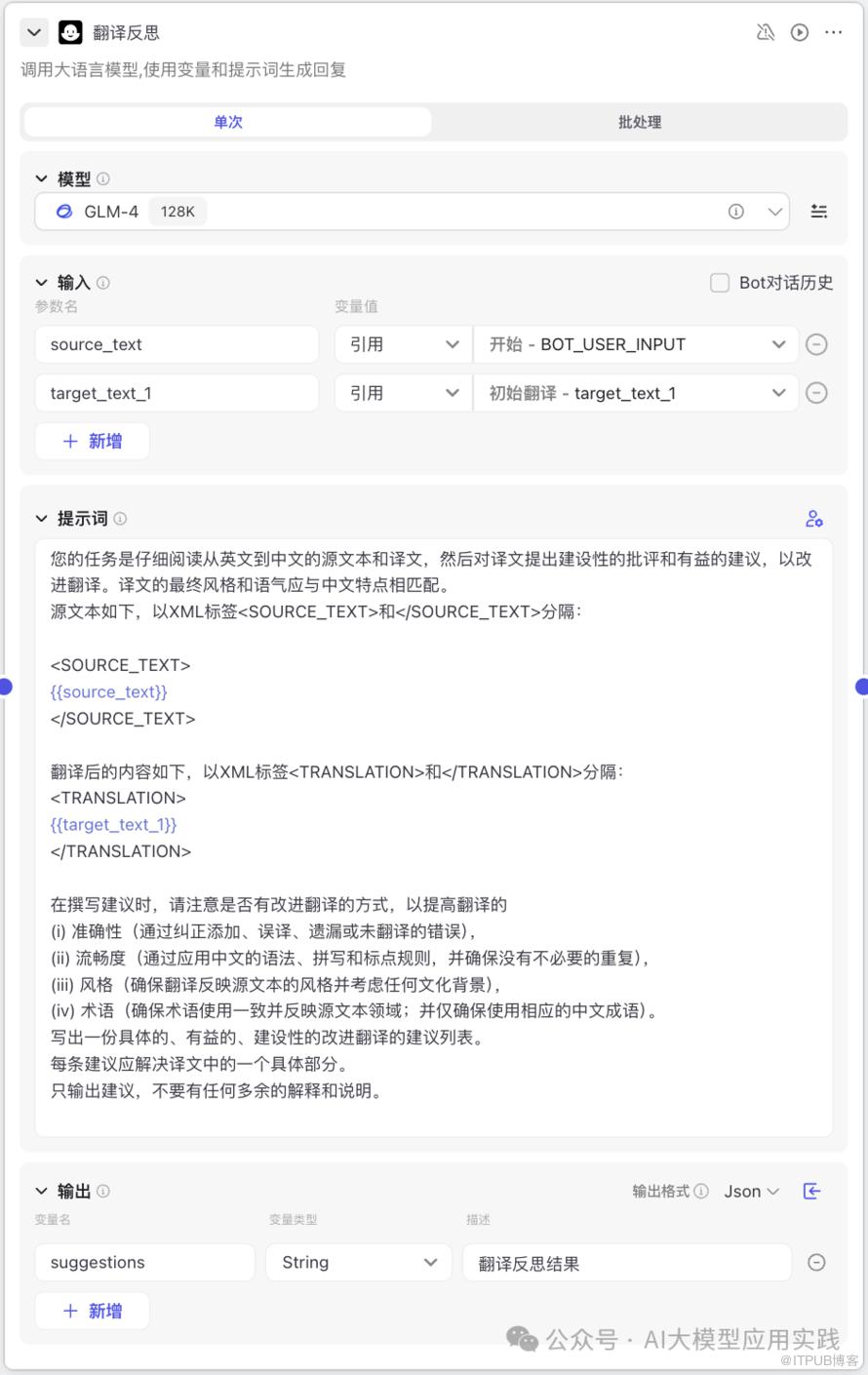This screenshot has height=1375, width=868.
Task: Open the 开始 - BOT_USER_INPUT value dropdown
Action: [x=636, y=344]
